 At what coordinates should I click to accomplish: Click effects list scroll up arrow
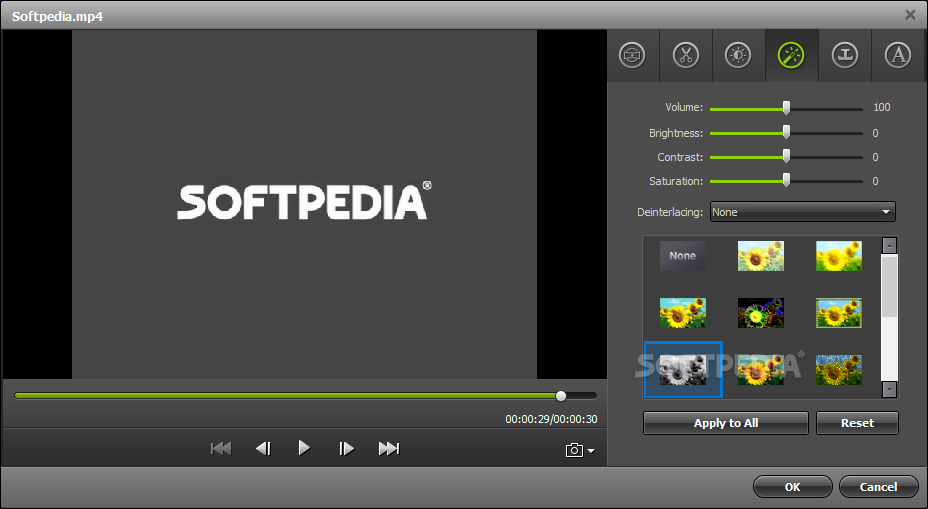click(x=889, y=245)
